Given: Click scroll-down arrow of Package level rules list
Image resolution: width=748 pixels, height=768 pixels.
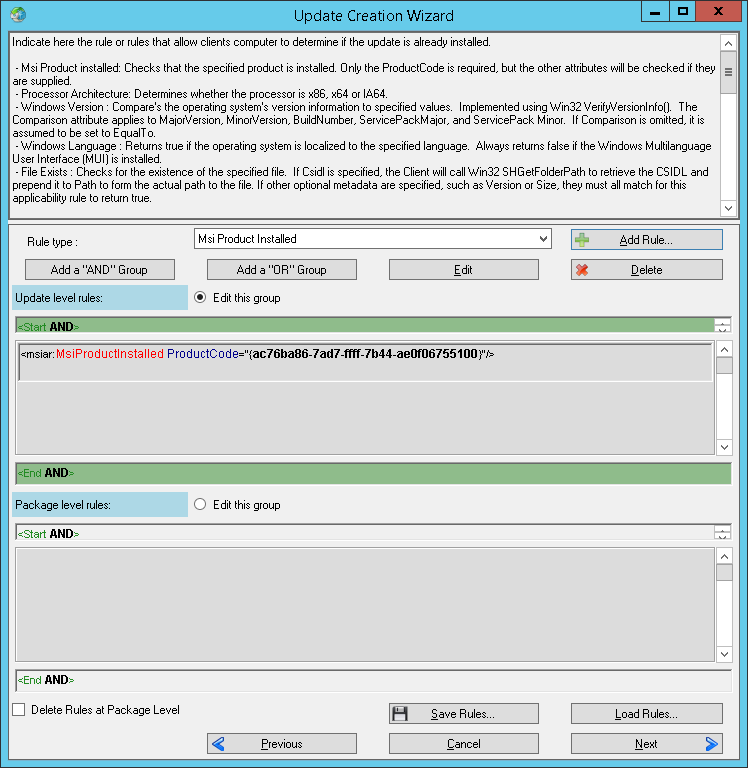Looking at the screenshot, I should tap(724, 654).
